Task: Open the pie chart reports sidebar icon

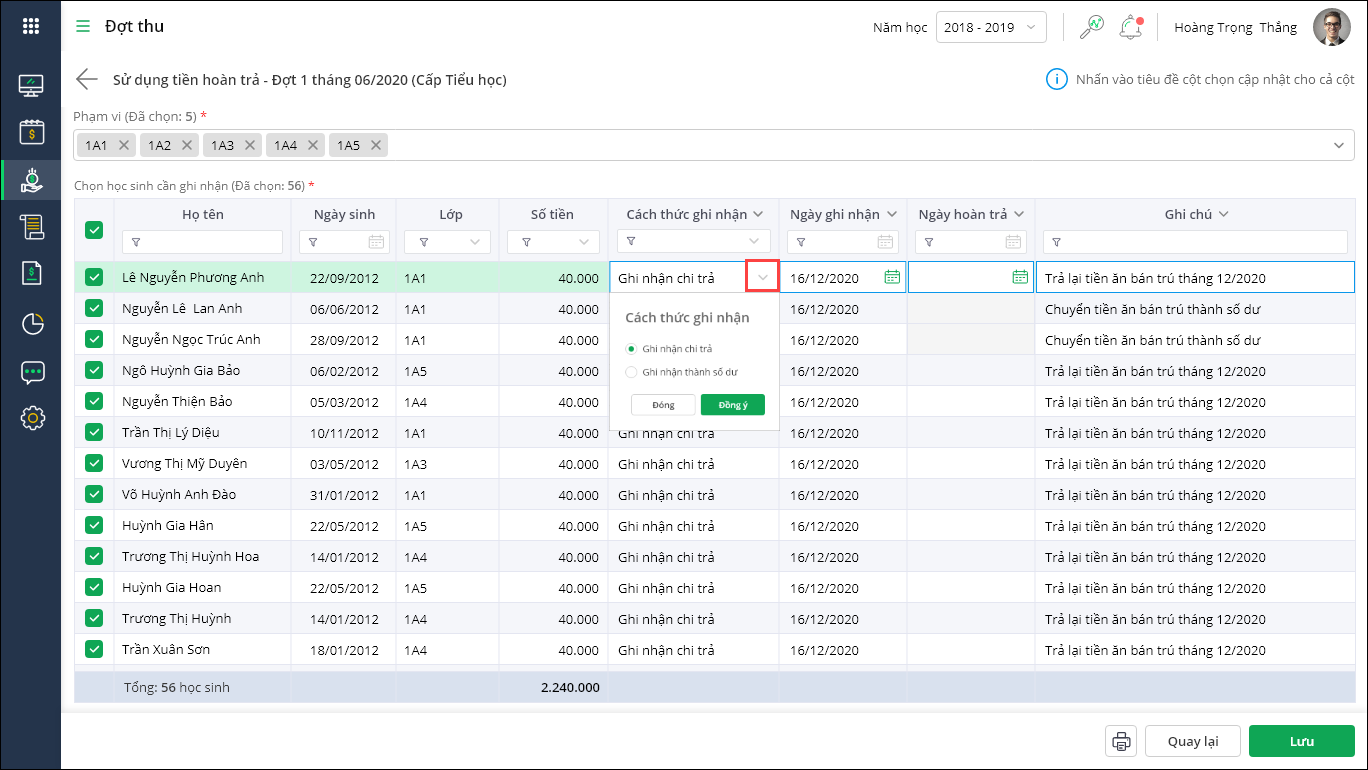Action: pos(32,323)
